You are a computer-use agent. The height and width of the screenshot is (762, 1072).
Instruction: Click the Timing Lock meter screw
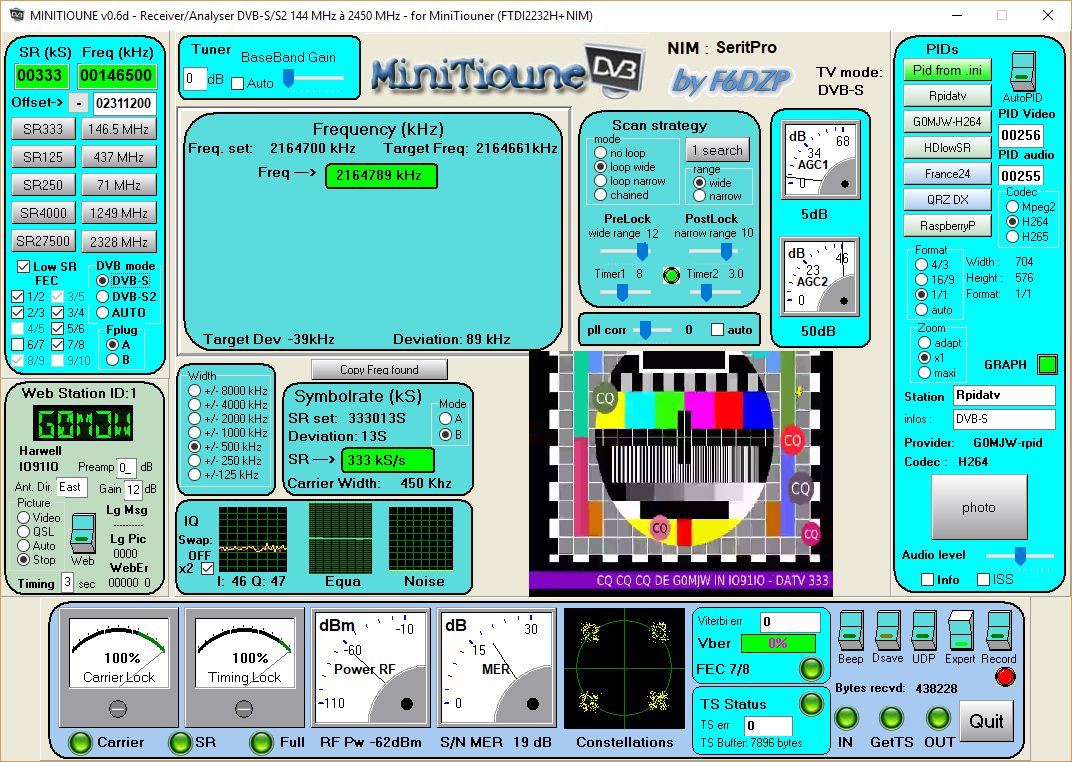243,709
